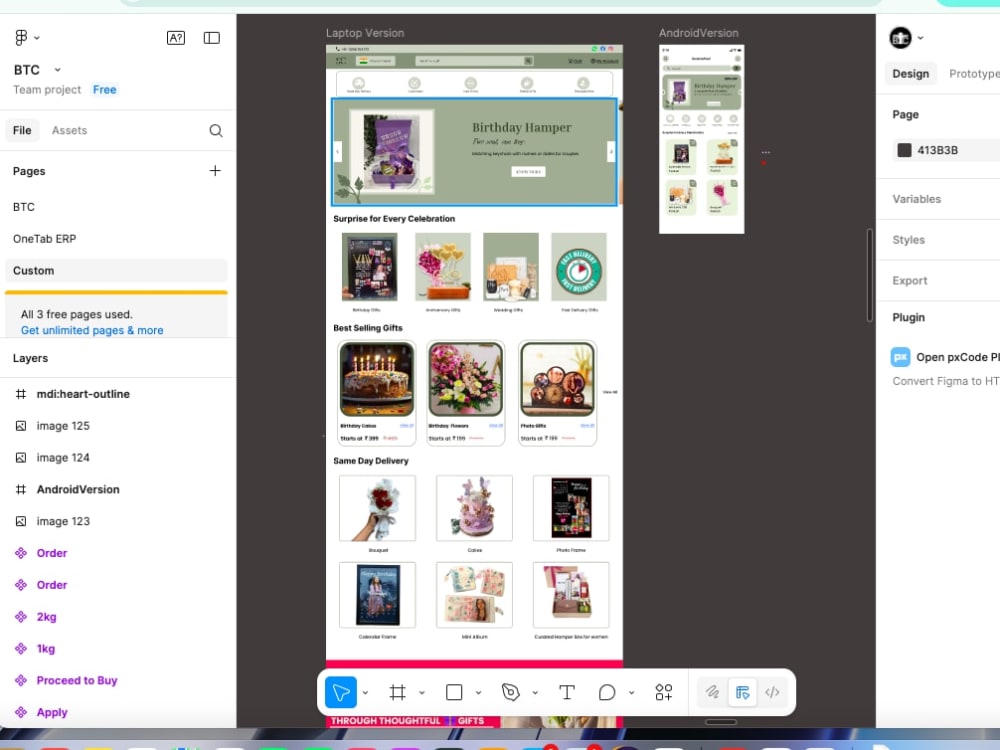Image resolution: width=1000 pixels, height=750 pixels.
Task: Expand the Pen tool options chevron
Action: [x=535, y=693]
